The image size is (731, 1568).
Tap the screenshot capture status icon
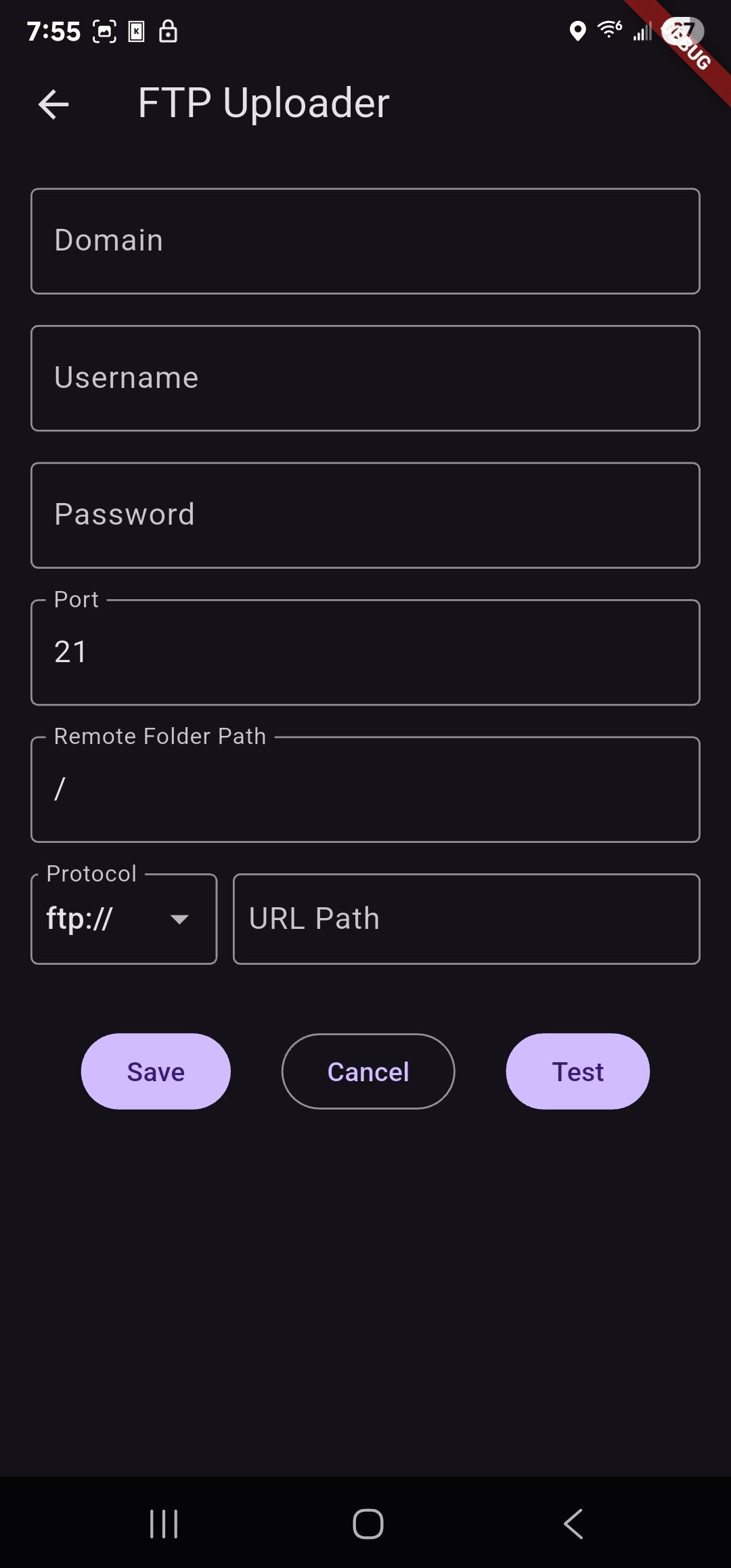[104, 31]
